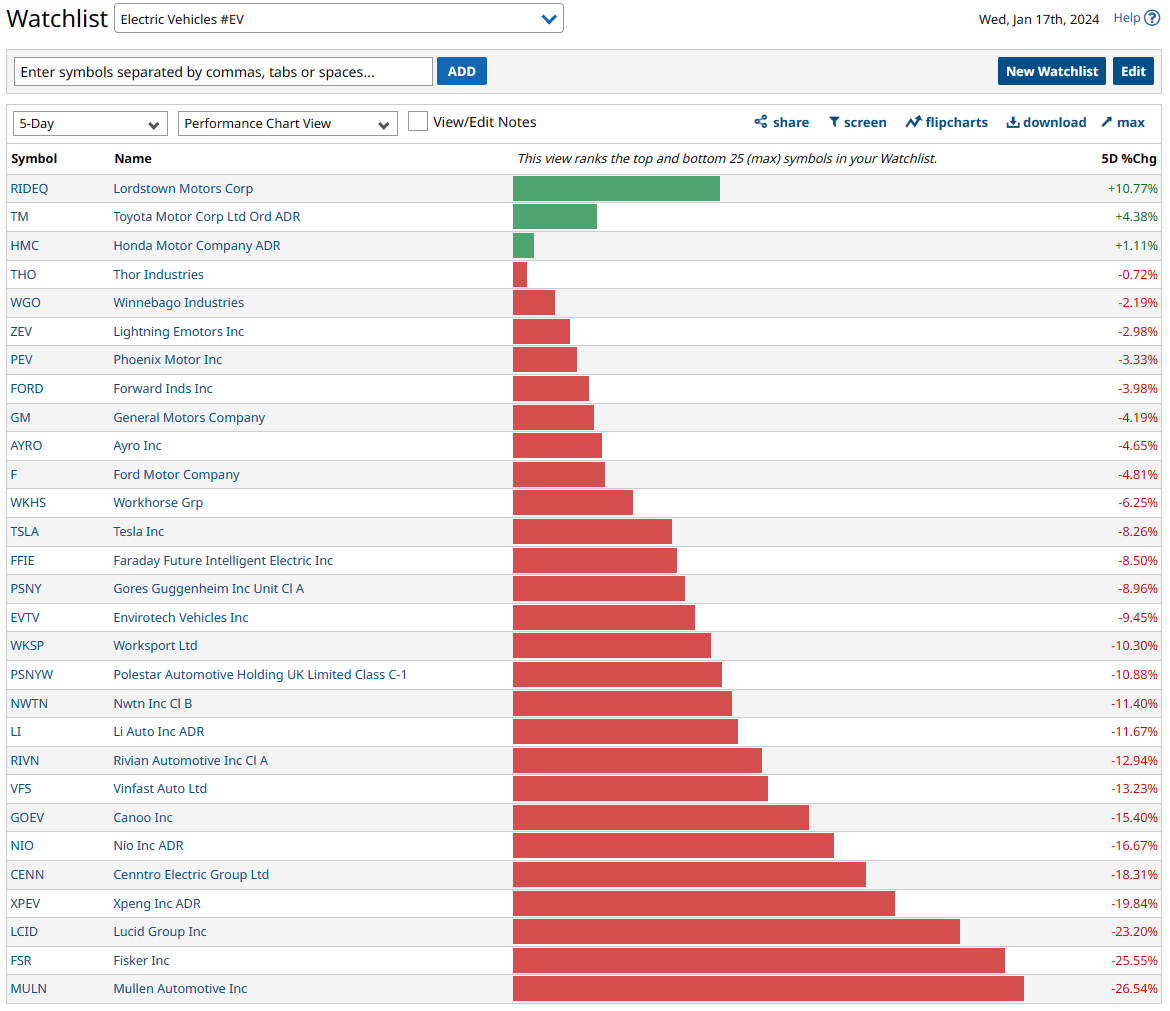
Task: Open the AYRO symbol link
Action: [x=26, y=446]
